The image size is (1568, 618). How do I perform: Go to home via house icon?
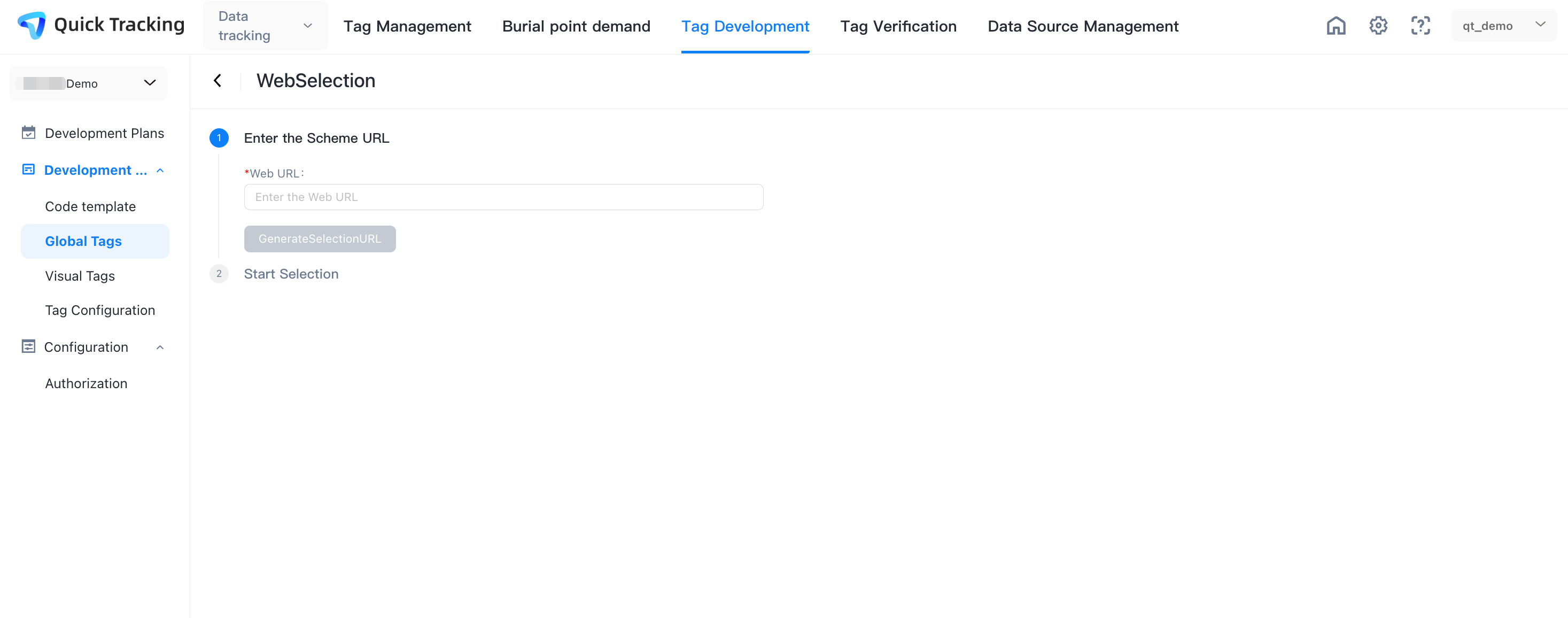(1336, 26)
